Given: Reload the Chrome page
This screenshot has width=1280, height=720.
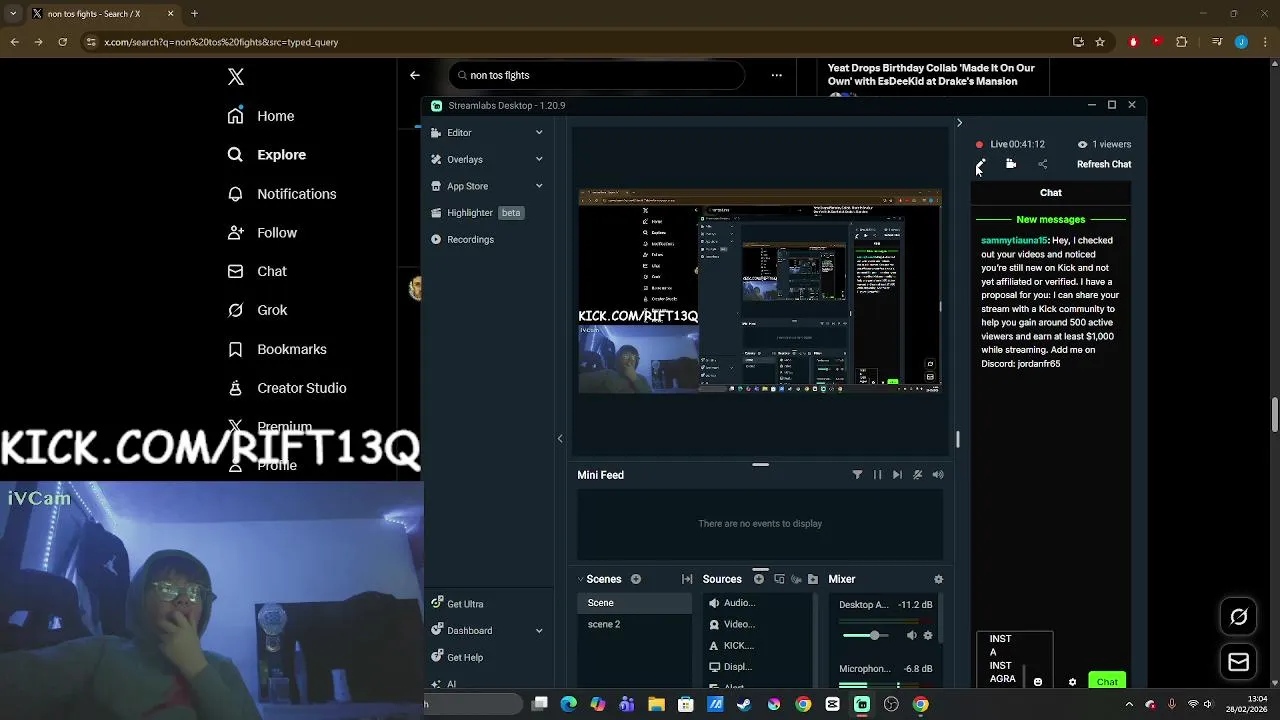Looking at the screenshot, I should (62, 42).
